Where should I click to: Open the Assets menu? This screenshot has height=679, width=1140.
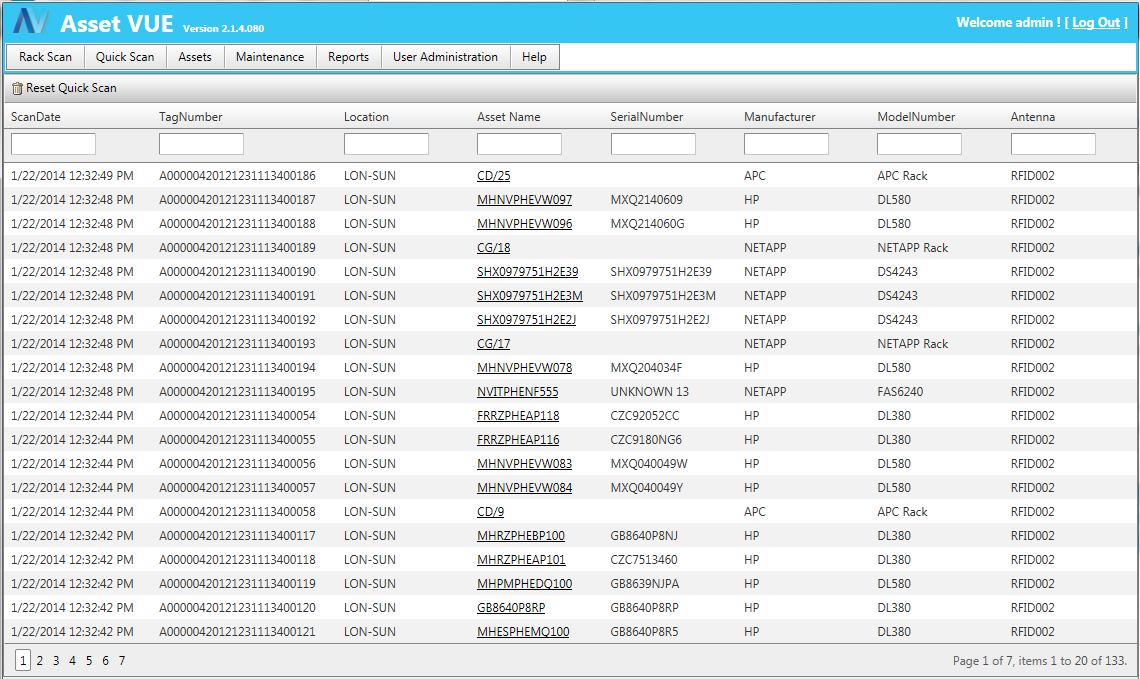click(x=195, y=57)
